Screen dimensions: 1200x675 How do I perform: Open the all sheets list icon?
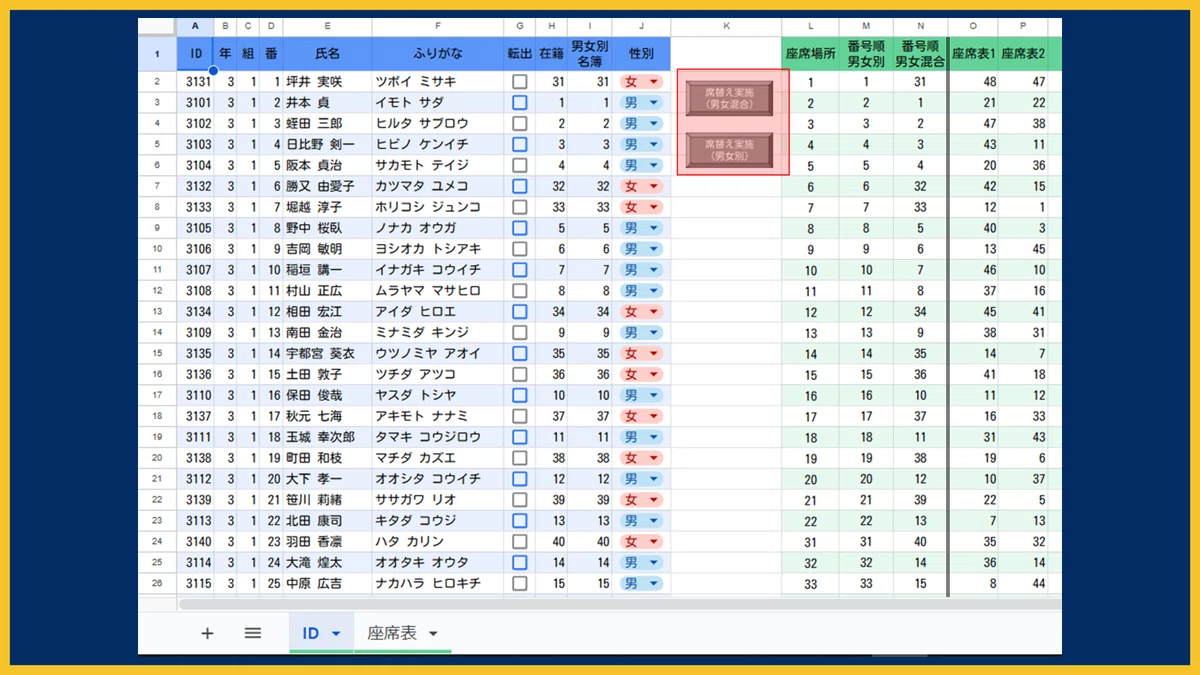253,633
